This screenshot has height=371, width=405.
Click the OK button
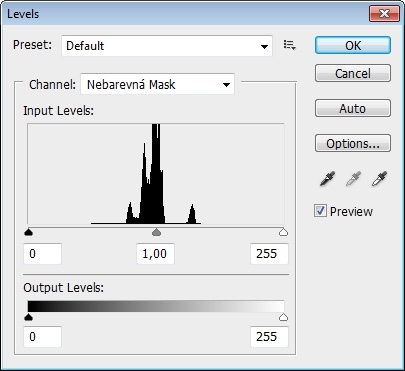[353, 45]
